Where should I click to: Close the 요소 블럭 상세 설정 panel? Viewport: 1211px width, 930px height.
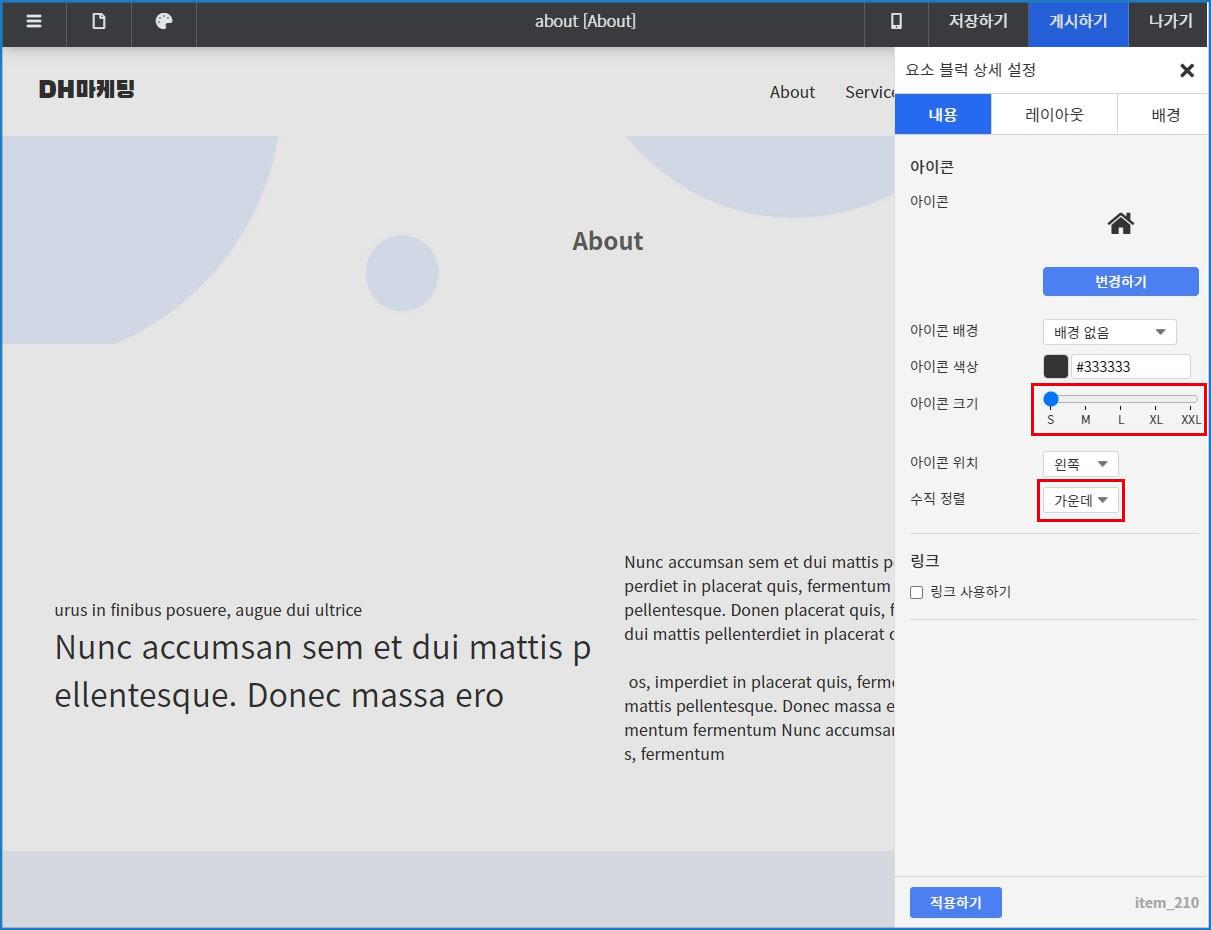click(1187, 70)
